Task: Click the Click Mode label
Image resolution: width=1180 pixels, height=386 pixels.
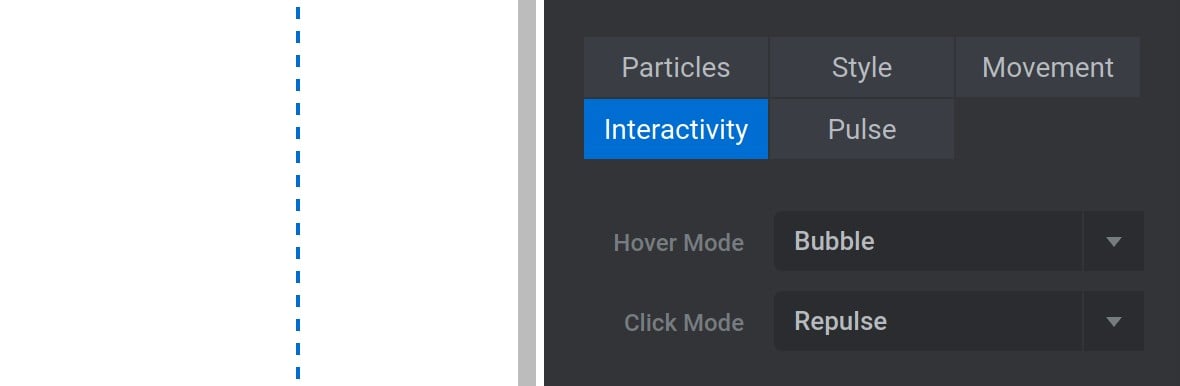Action: pyautogui.click(x=683, y=323)
